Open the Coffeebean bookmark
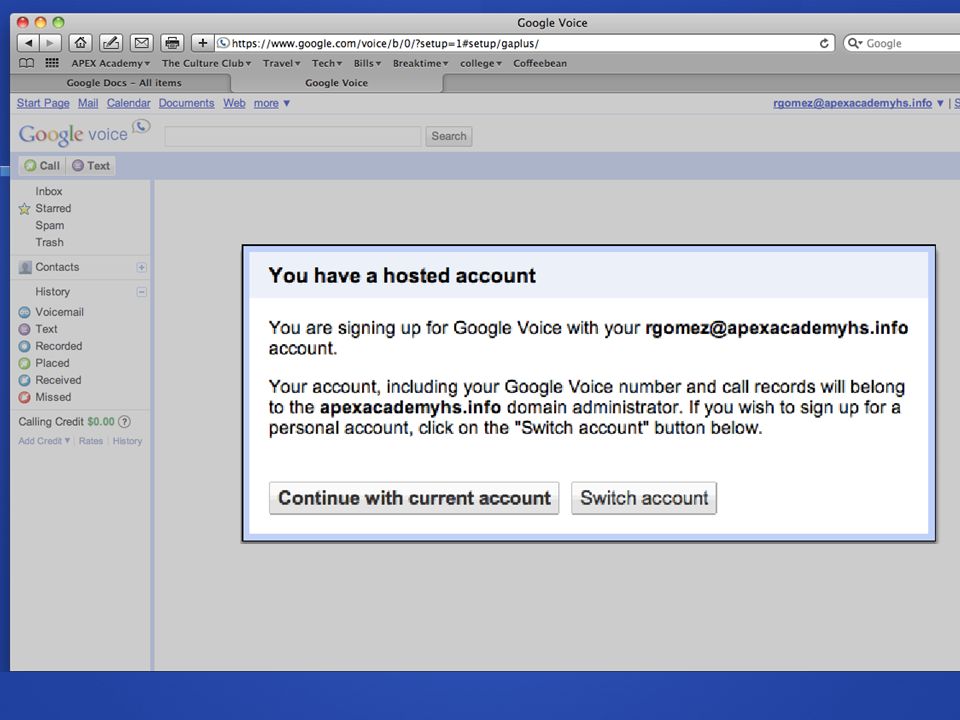 click(540, 63)
